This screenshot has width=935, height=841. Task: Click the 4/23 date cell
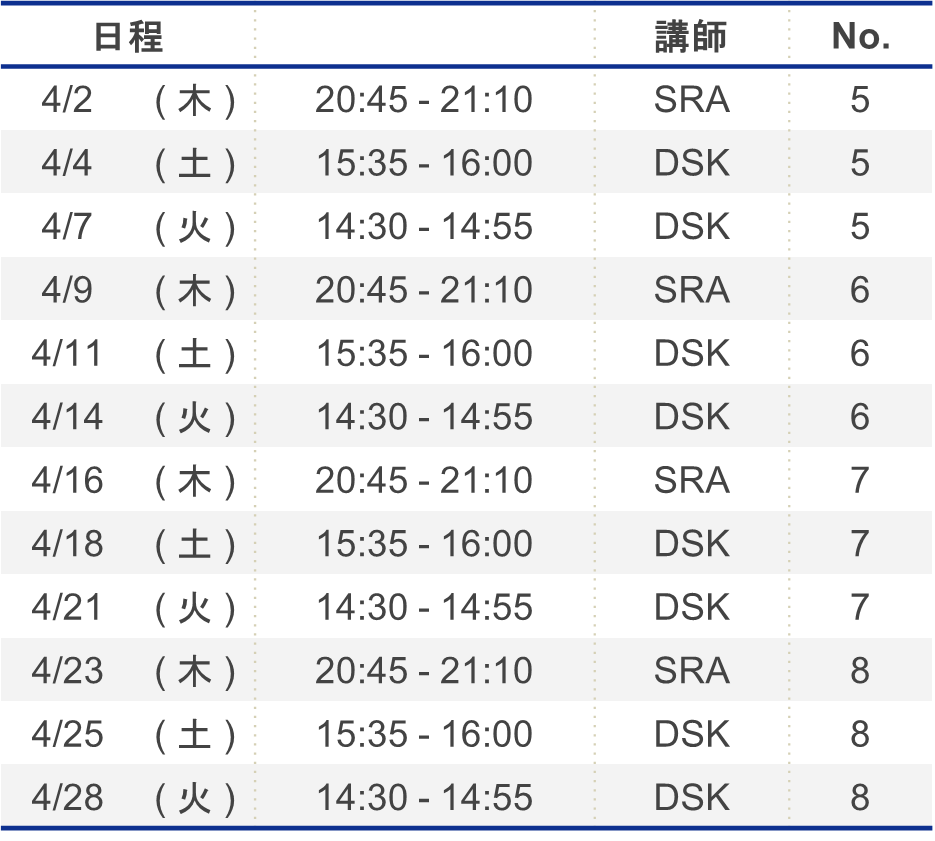coord(67,671)
